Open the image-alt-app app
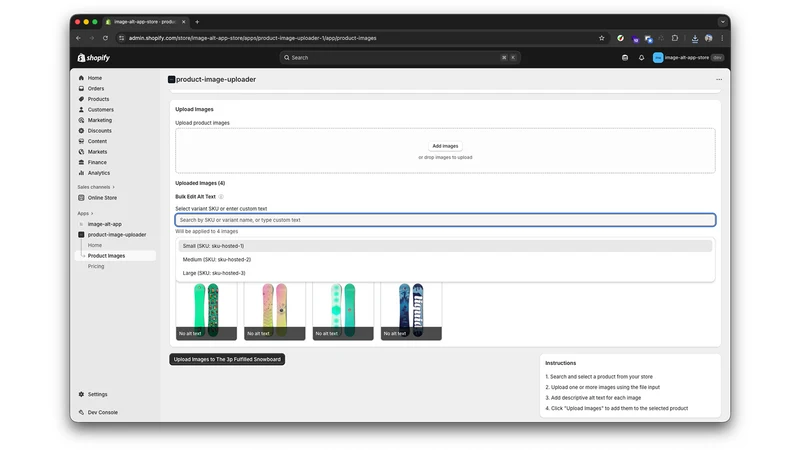 click(x=104, y=224)
